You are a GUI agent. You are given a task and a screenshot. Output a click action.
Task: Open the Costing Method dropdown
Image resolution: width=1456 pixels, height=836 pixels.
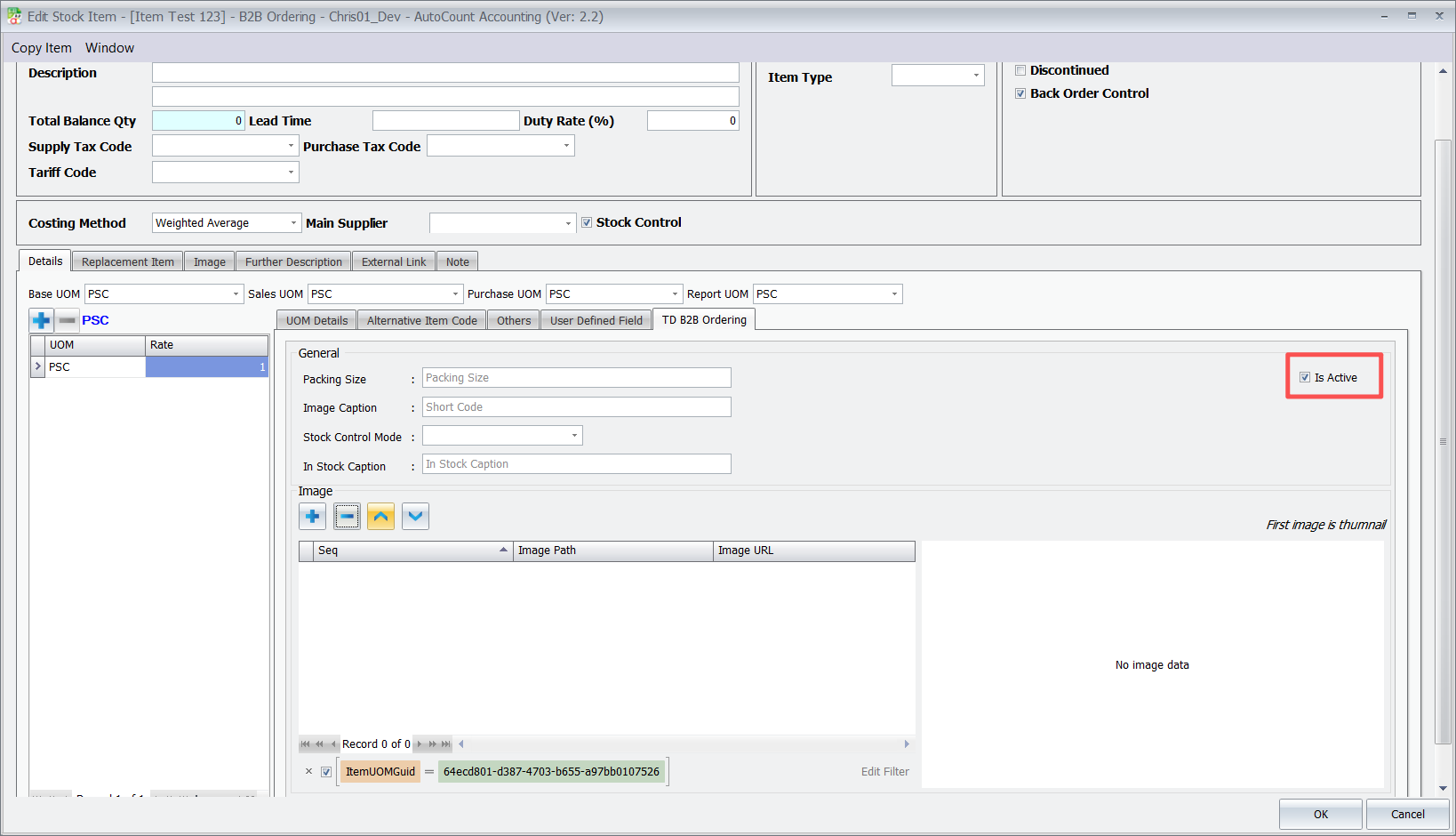(x=293, y=222)
